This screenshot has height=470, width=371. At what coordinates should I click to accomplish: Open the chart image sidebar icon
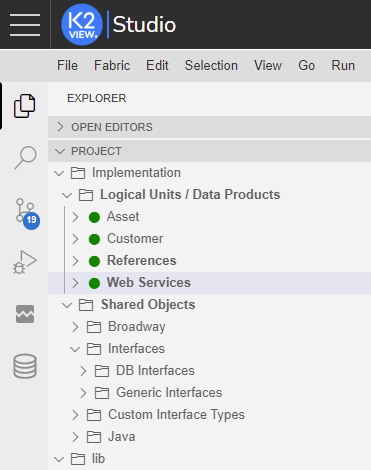coord(25,314)
